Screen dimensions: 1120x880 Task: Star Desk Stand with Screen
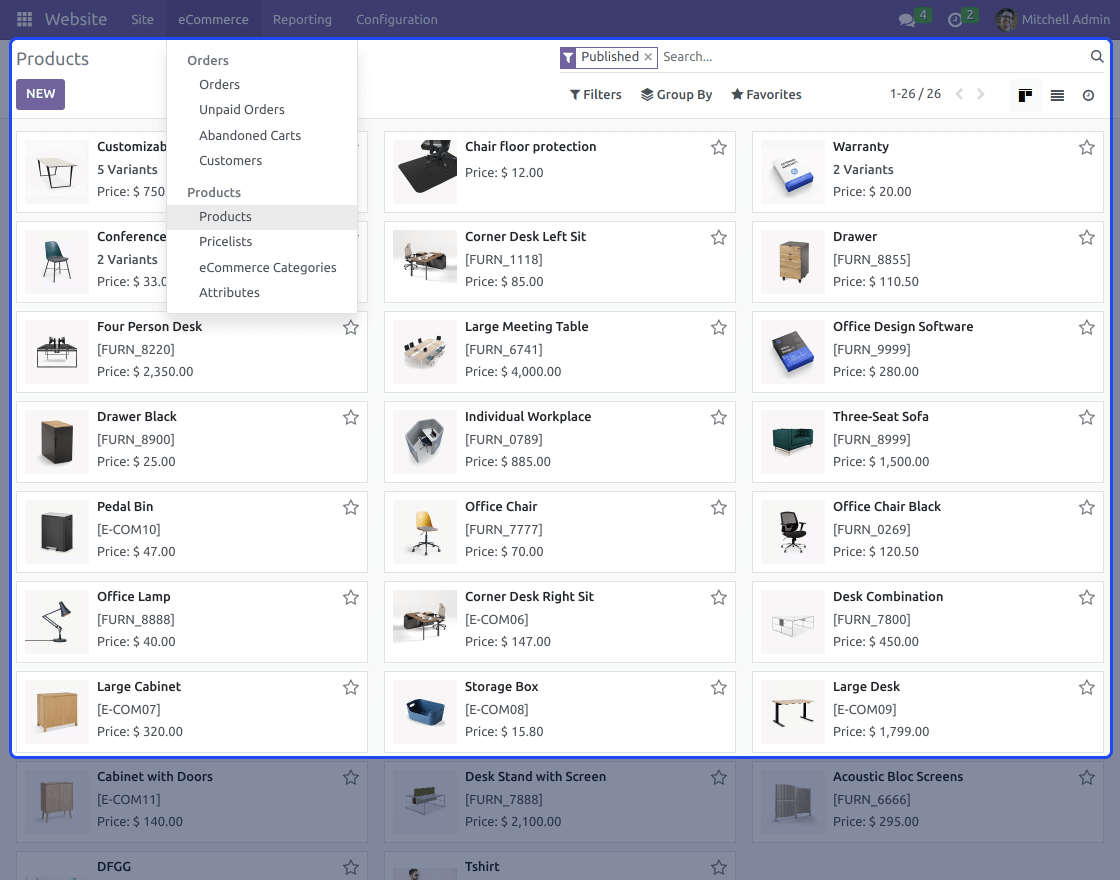coord(719,778)
